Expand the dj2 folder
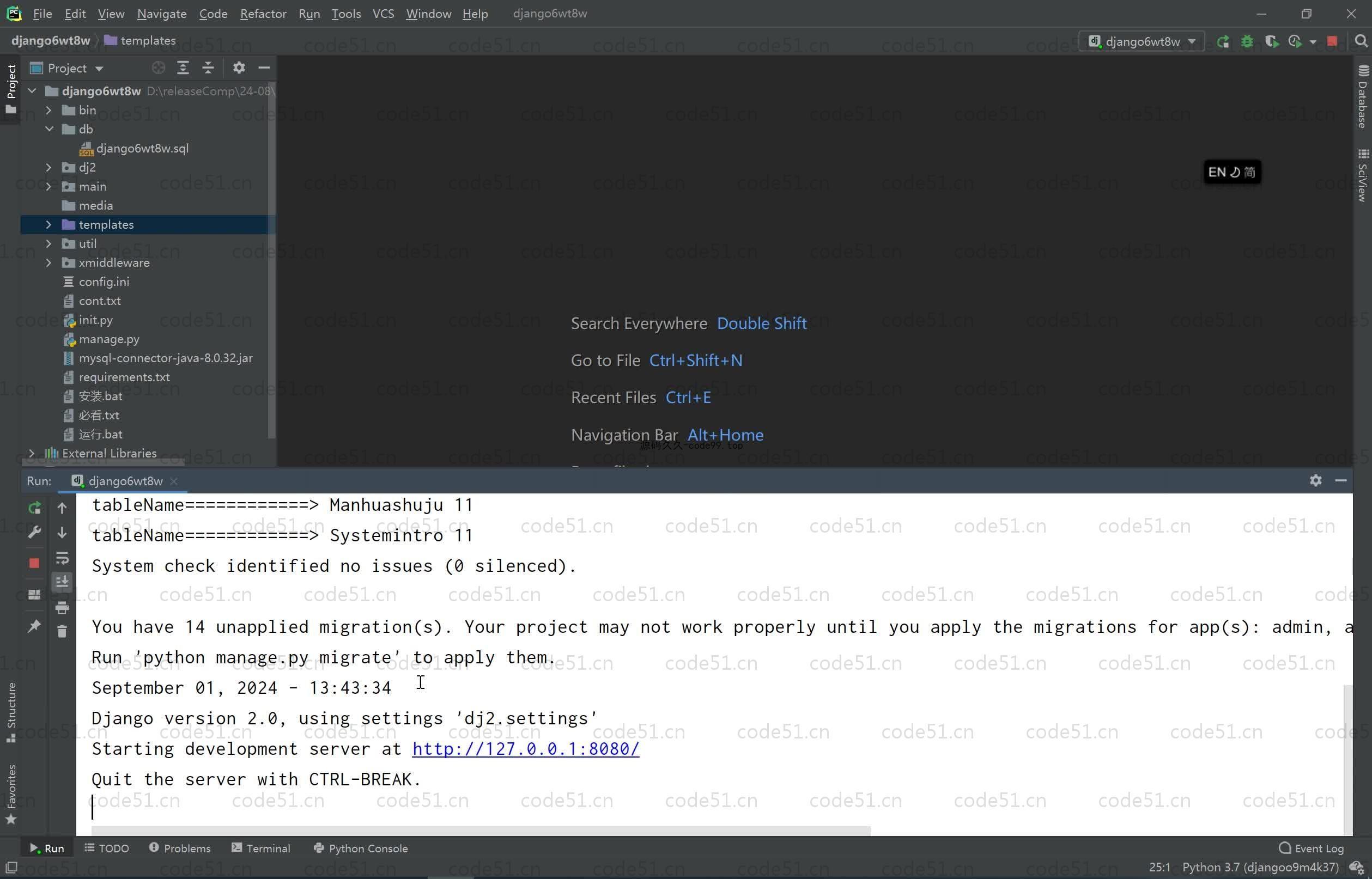This screenshot has width=1372, height=879. [x=48, y=167]
